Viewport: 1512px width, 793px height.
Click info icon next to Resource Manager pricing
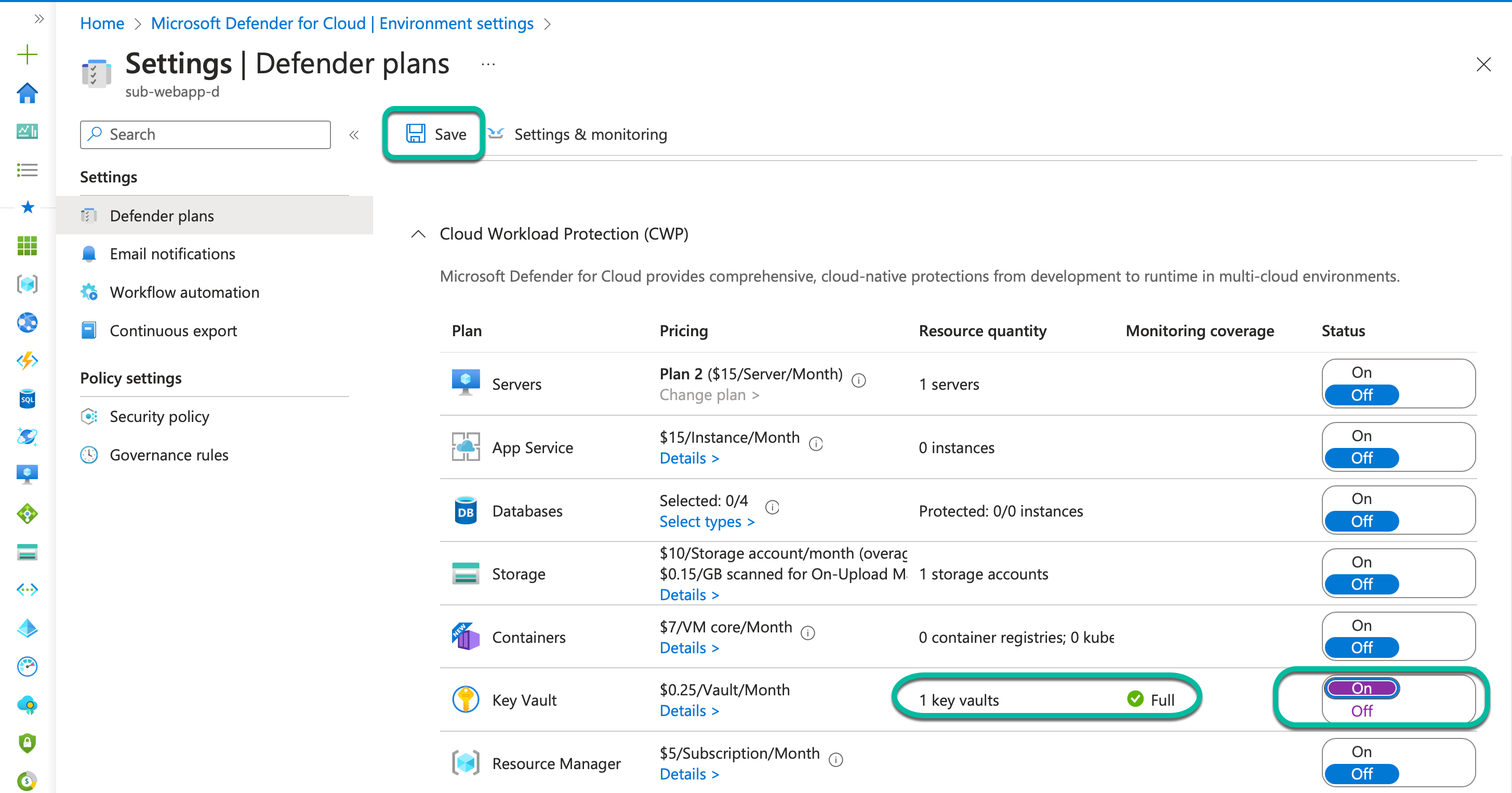tap(836, 760)
